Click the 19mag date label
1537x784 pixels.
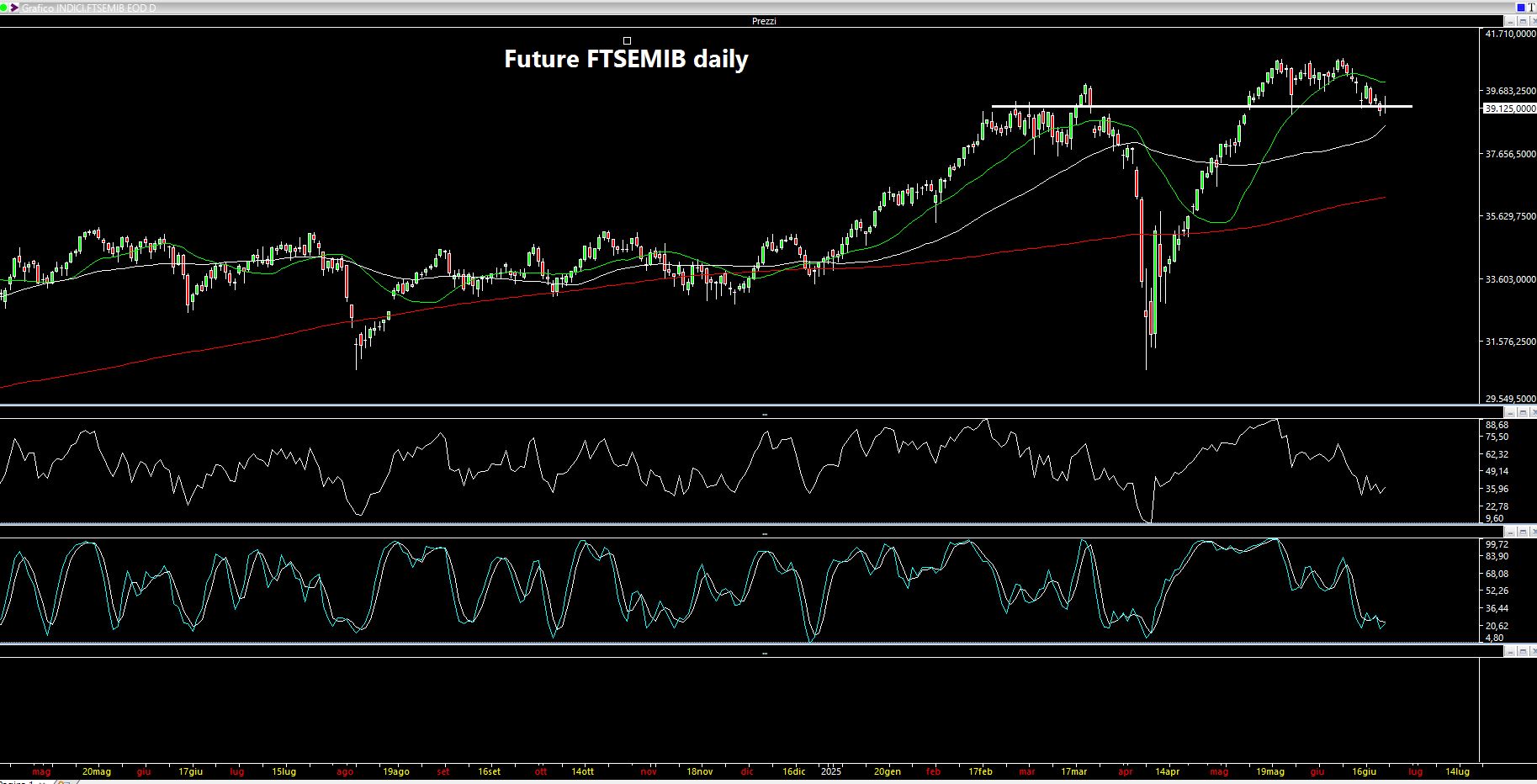pos(1270,771)
